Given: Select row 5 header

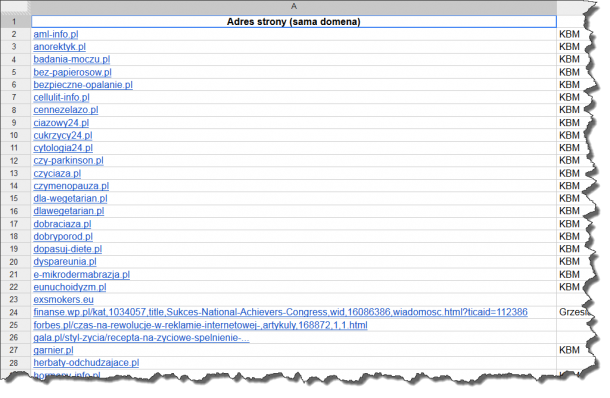Looking at the screenshot, I should coord(15,72).
